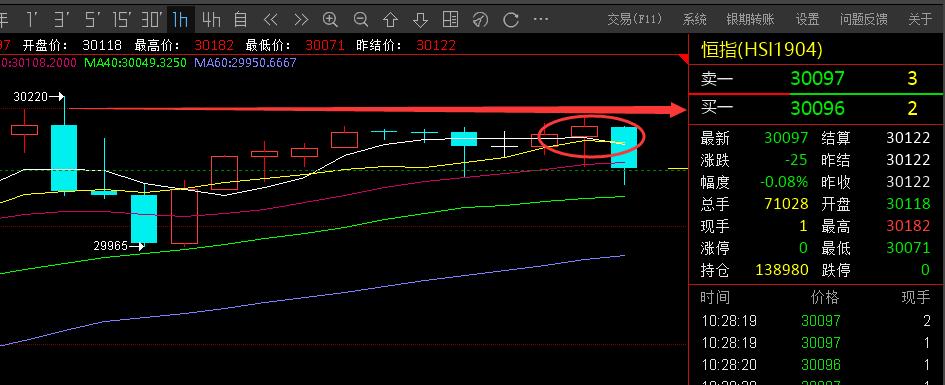Image resolution: width=945 pixels, height=385 pixels.
Task: Click the 昨结价 value 30122 in chart header
Action: coord(436,46)
